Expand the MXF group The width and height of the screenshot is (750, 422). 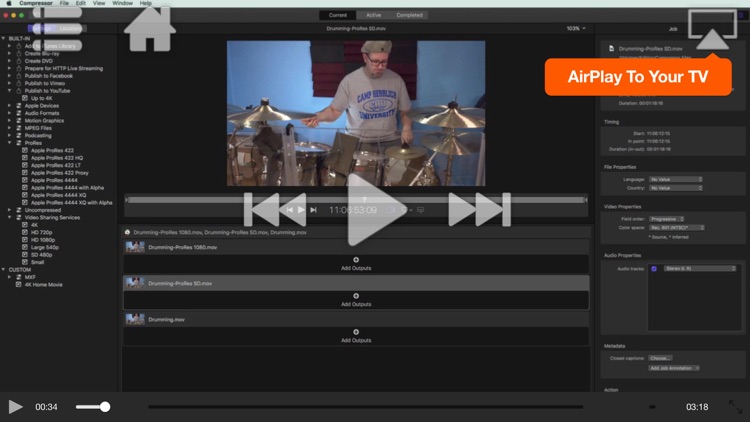[x=10, y=277]
